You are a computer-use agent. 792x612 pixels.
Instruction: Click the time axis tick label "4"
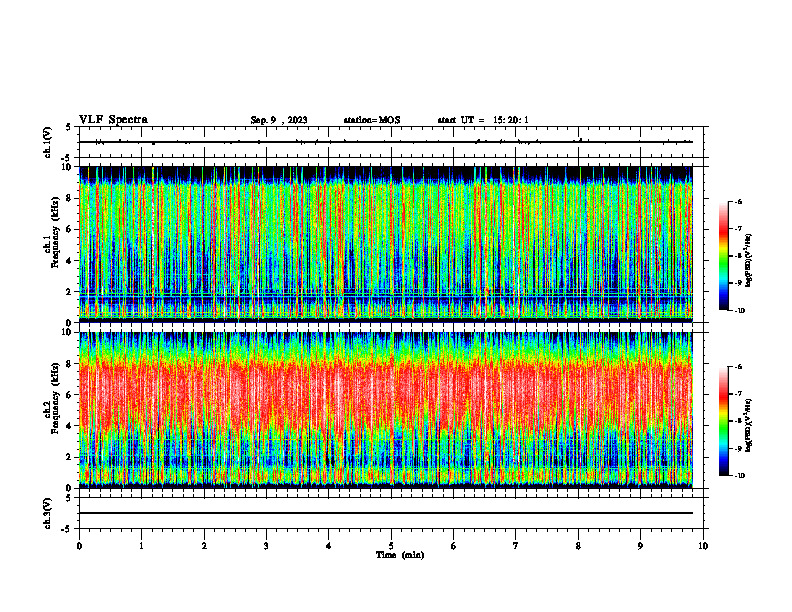point(329,546)
